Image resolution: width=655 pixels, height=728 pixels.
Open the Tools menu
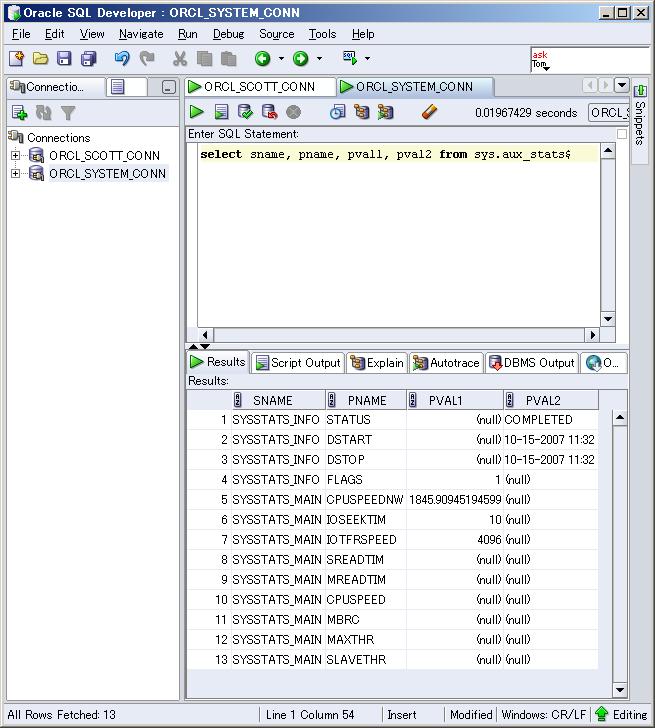pyautogui.click(x=322, y=34)
